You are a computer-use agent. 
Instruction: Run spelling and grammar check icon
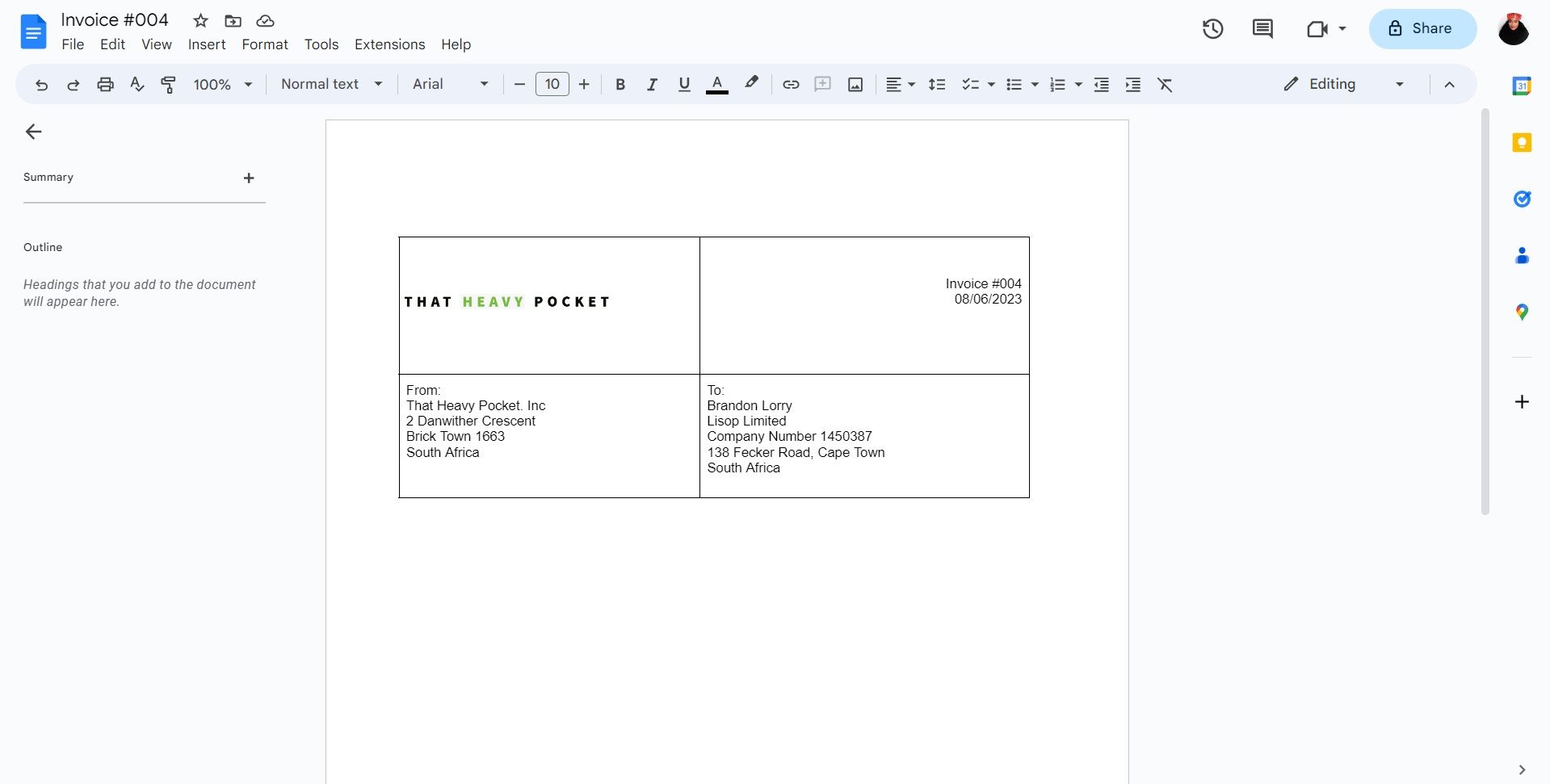pyautogui.click(x=137, y=85)
